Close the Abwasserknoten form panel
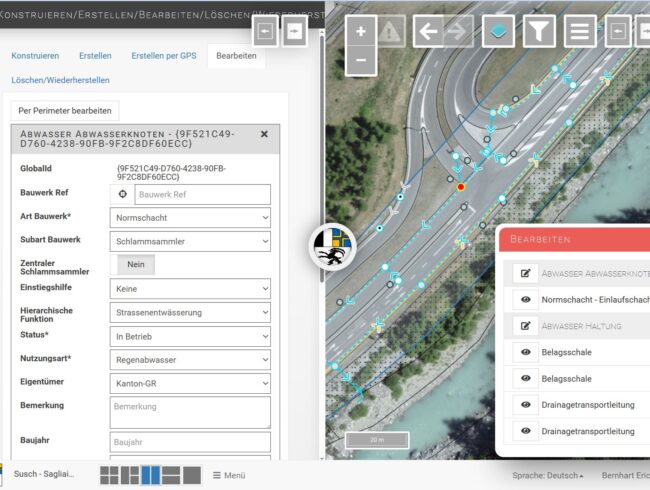The image size is (650, 490). pyautogui.click(x=264, y=134)
